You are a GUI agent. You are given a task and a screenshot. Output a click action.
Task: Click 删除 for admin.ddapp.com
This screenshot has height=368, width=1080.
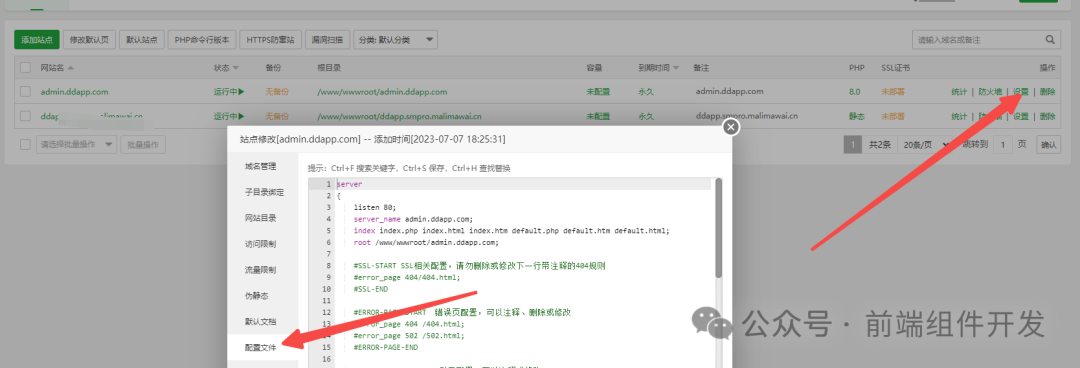tap(1048, 92)
